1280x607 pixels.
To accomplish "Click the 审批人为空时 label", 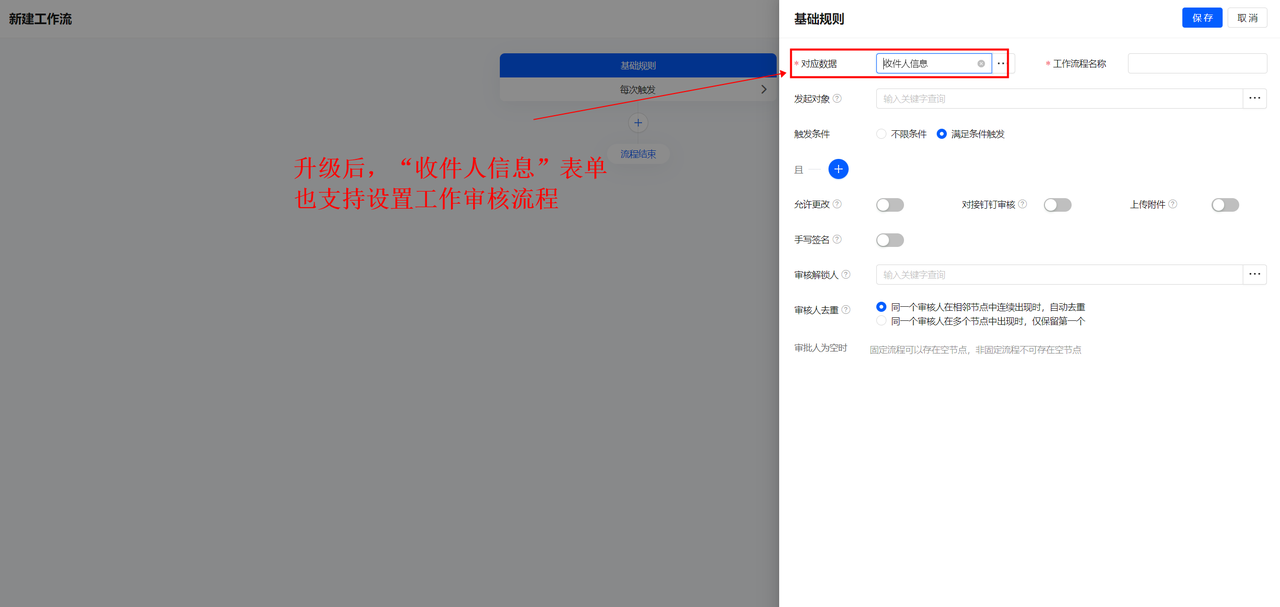I will click(821, 348).
